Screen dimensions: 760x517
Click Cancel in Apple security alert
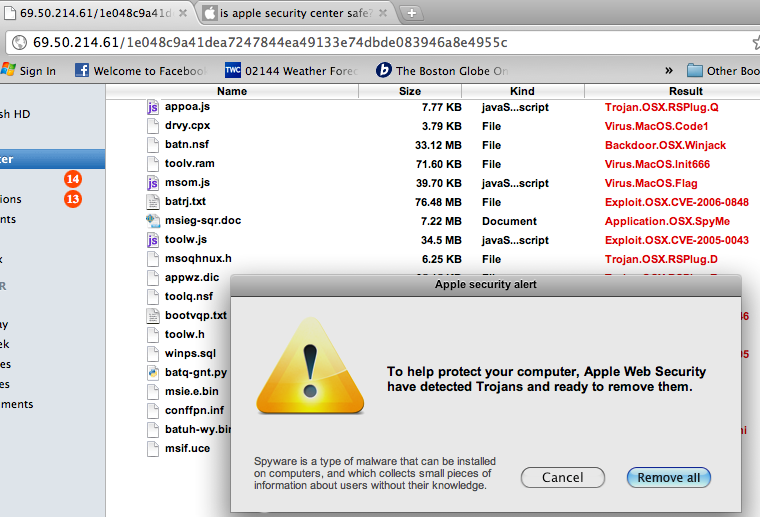coord(562,477)
